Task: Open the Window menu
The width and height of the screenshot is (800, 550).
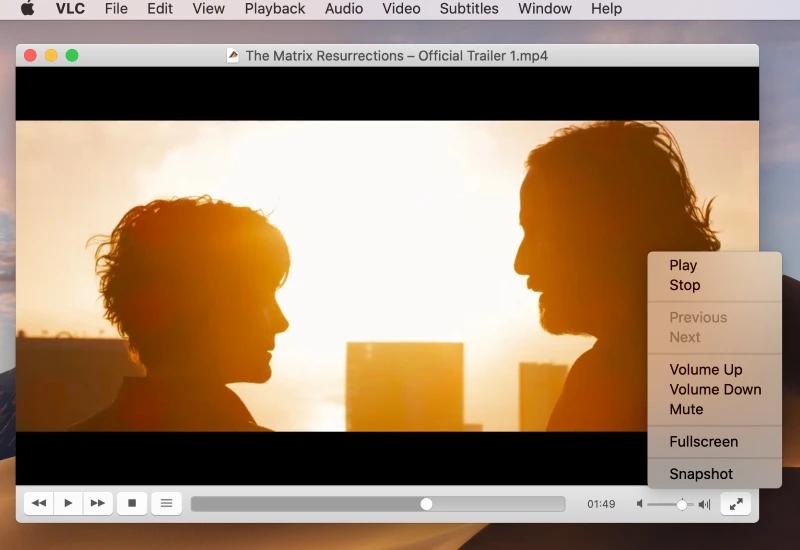Action: tap(545, 9)
